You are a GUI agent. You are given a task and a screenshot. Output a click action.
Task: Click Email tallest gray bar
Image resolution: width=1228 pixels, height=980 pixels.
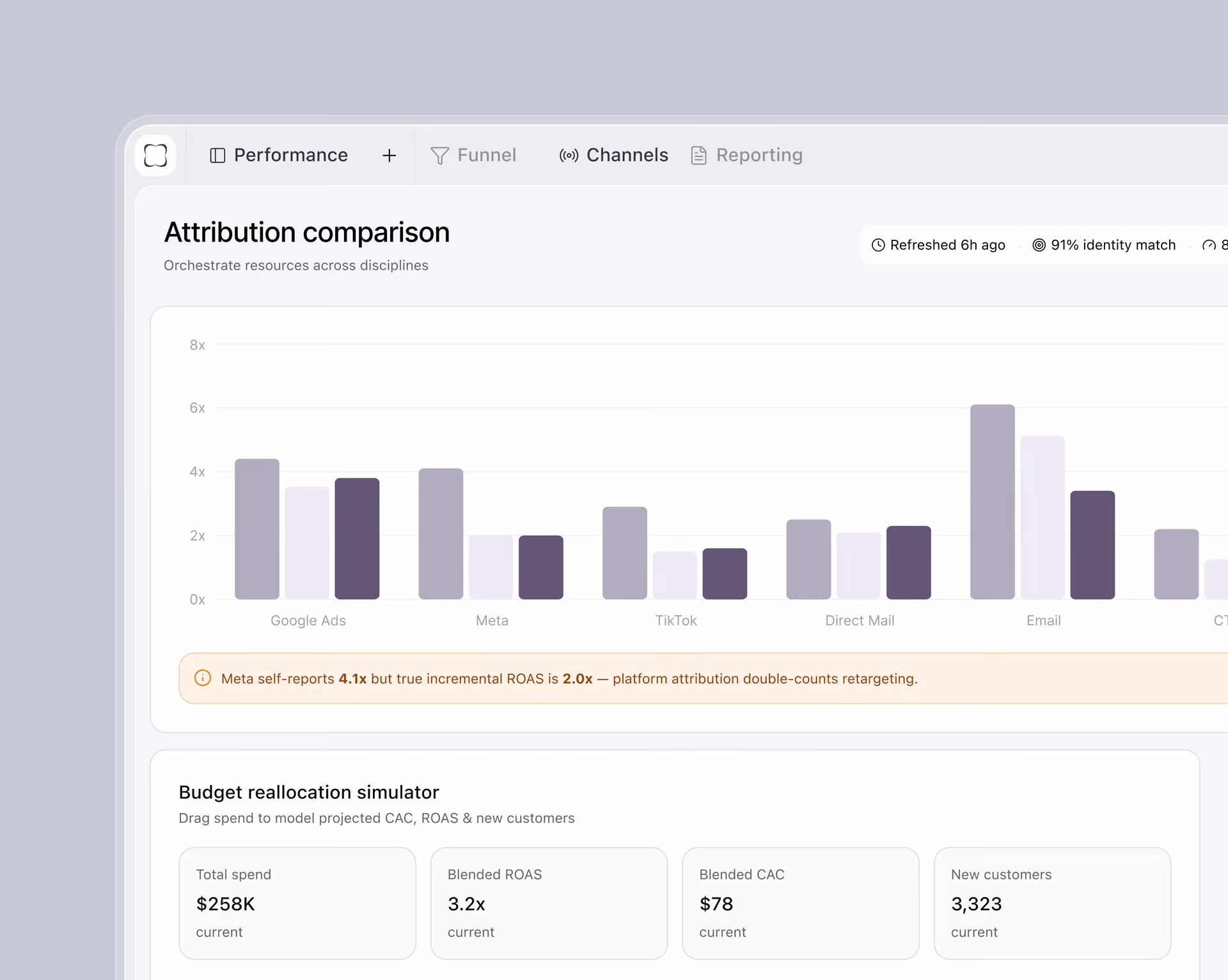point(993,501)
